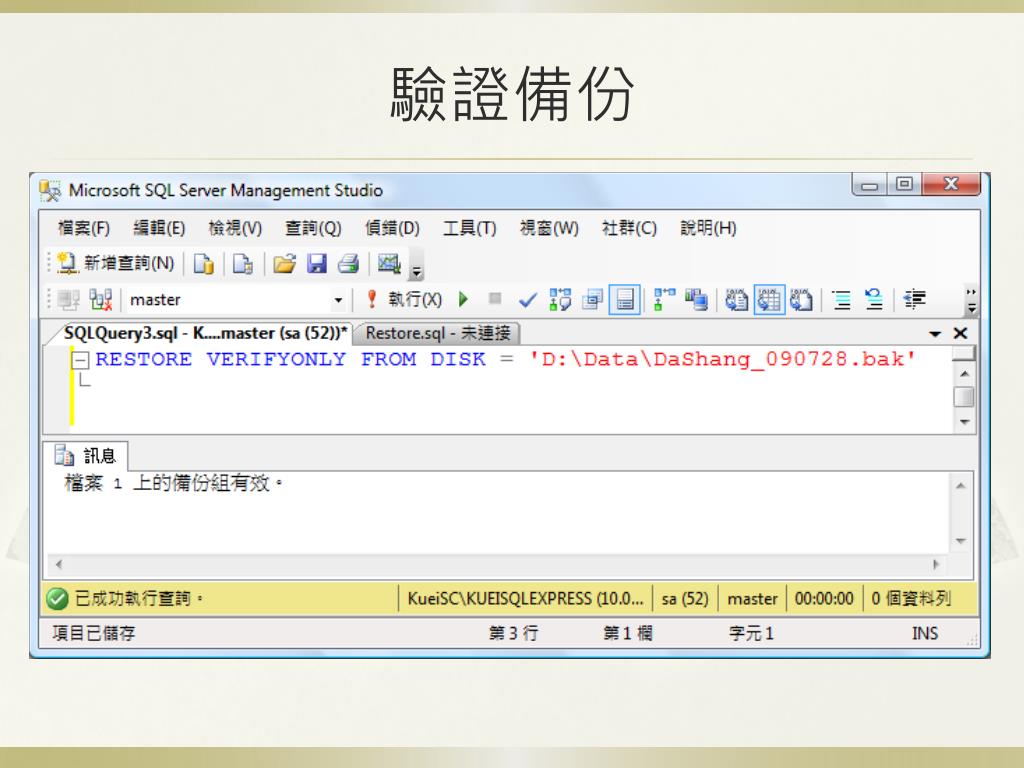Click the messages pane scroll up arrow

pos(961,486)
